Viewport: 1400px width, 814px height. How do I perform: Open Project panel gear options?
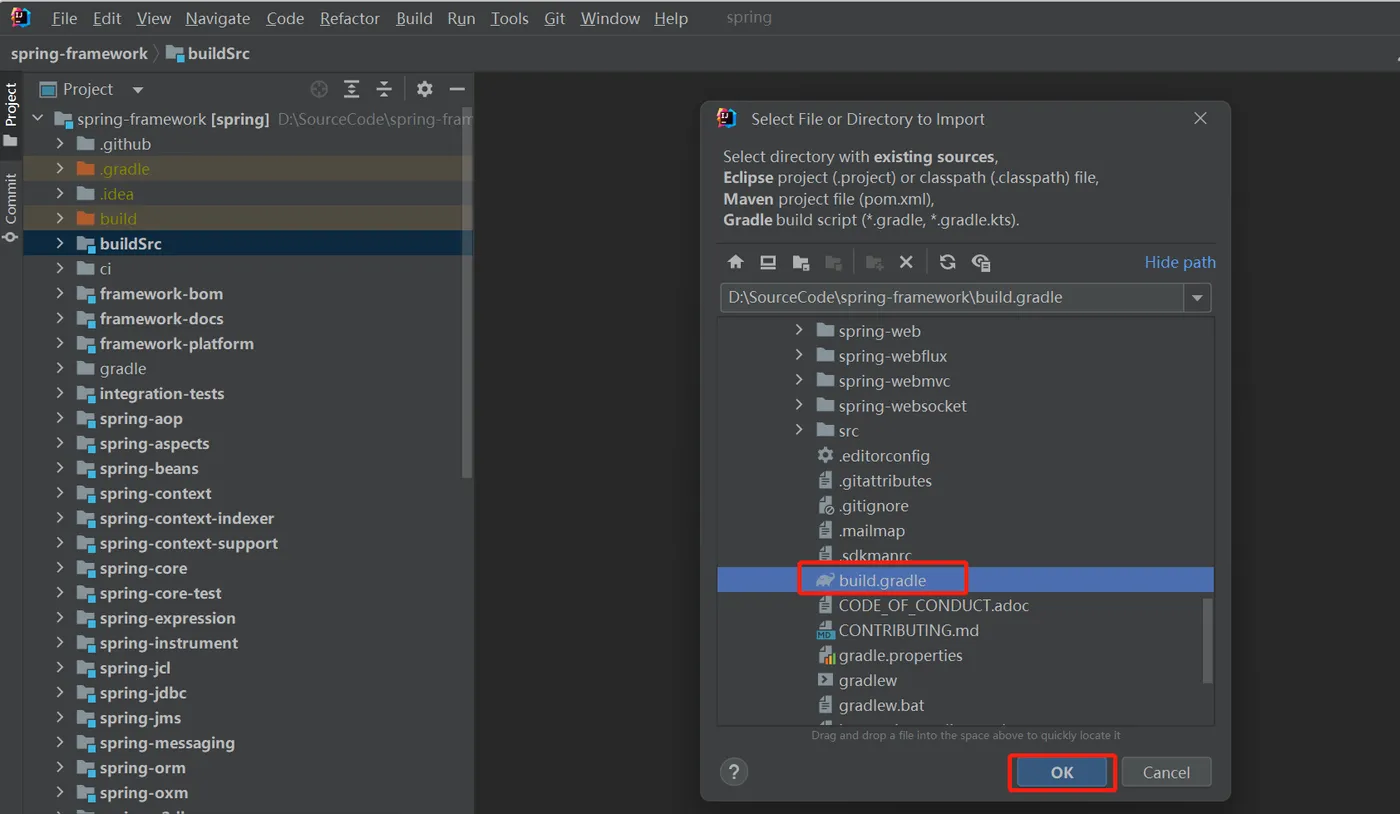[x=425, y=89]
